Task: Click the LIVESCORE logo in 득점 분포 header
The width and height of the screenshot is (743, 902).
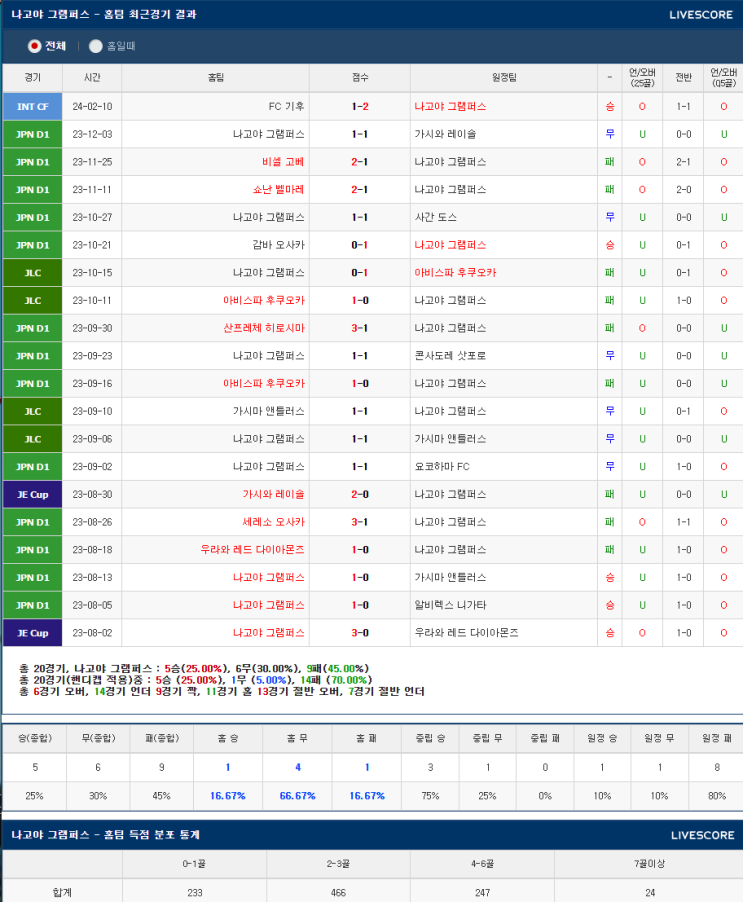Action: (x=702, y=835)
